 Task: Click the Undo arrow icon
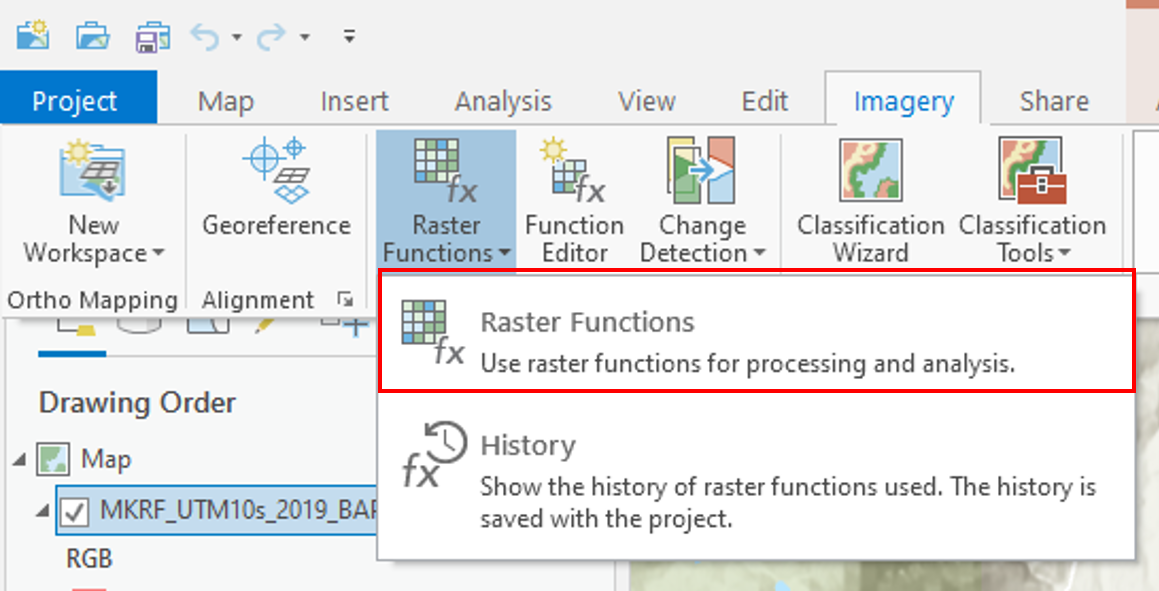pyautogui.click(x=205, y=37)
